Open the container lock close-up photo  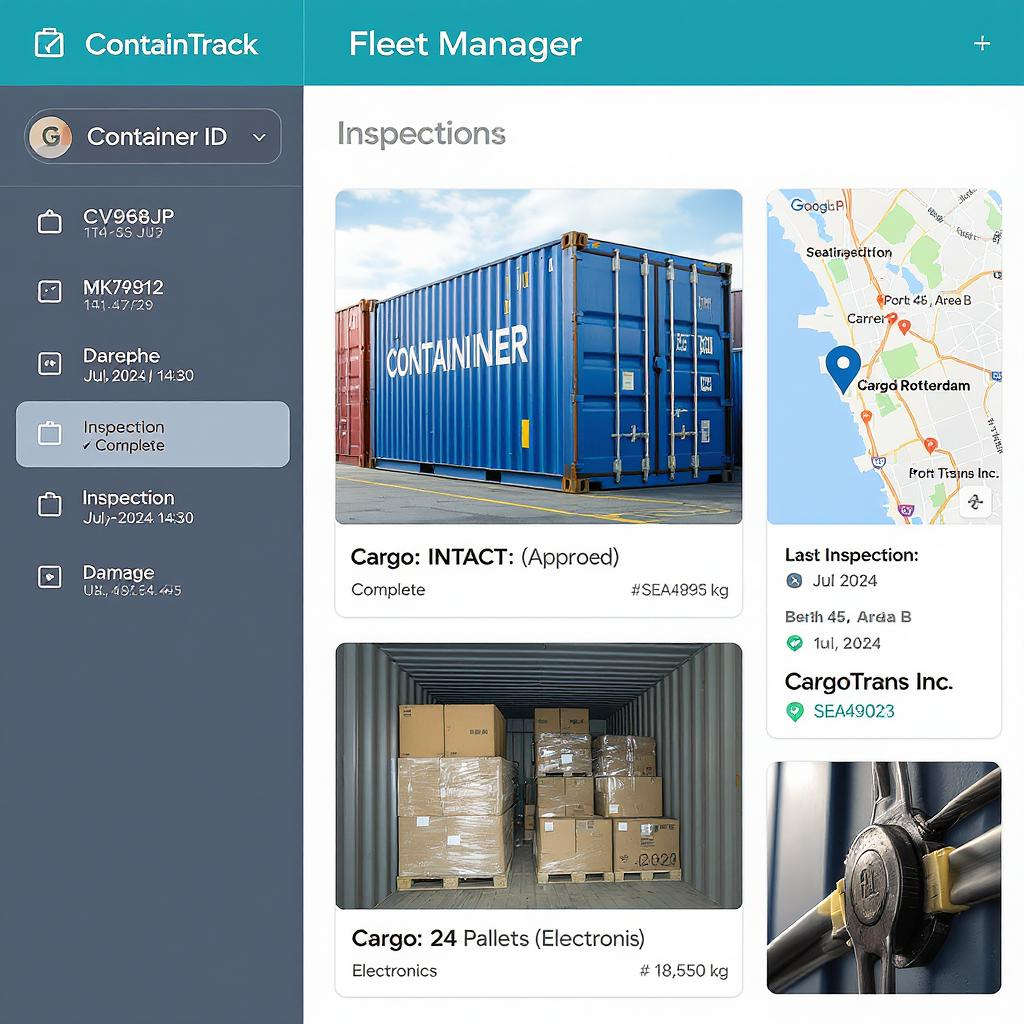[884, 878]
